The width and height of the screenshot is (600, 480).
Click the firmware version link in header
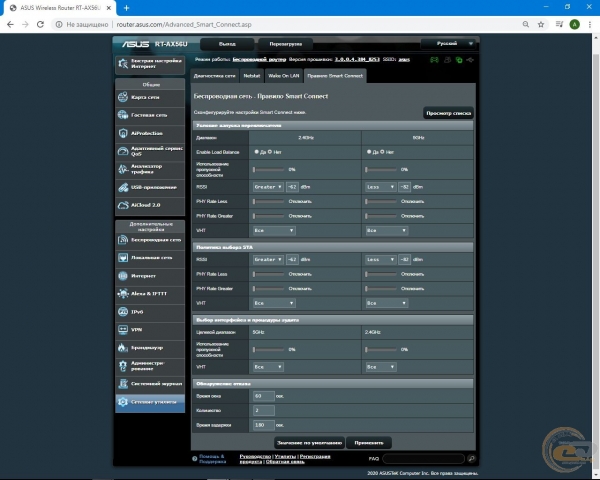(x=357, y=60)
